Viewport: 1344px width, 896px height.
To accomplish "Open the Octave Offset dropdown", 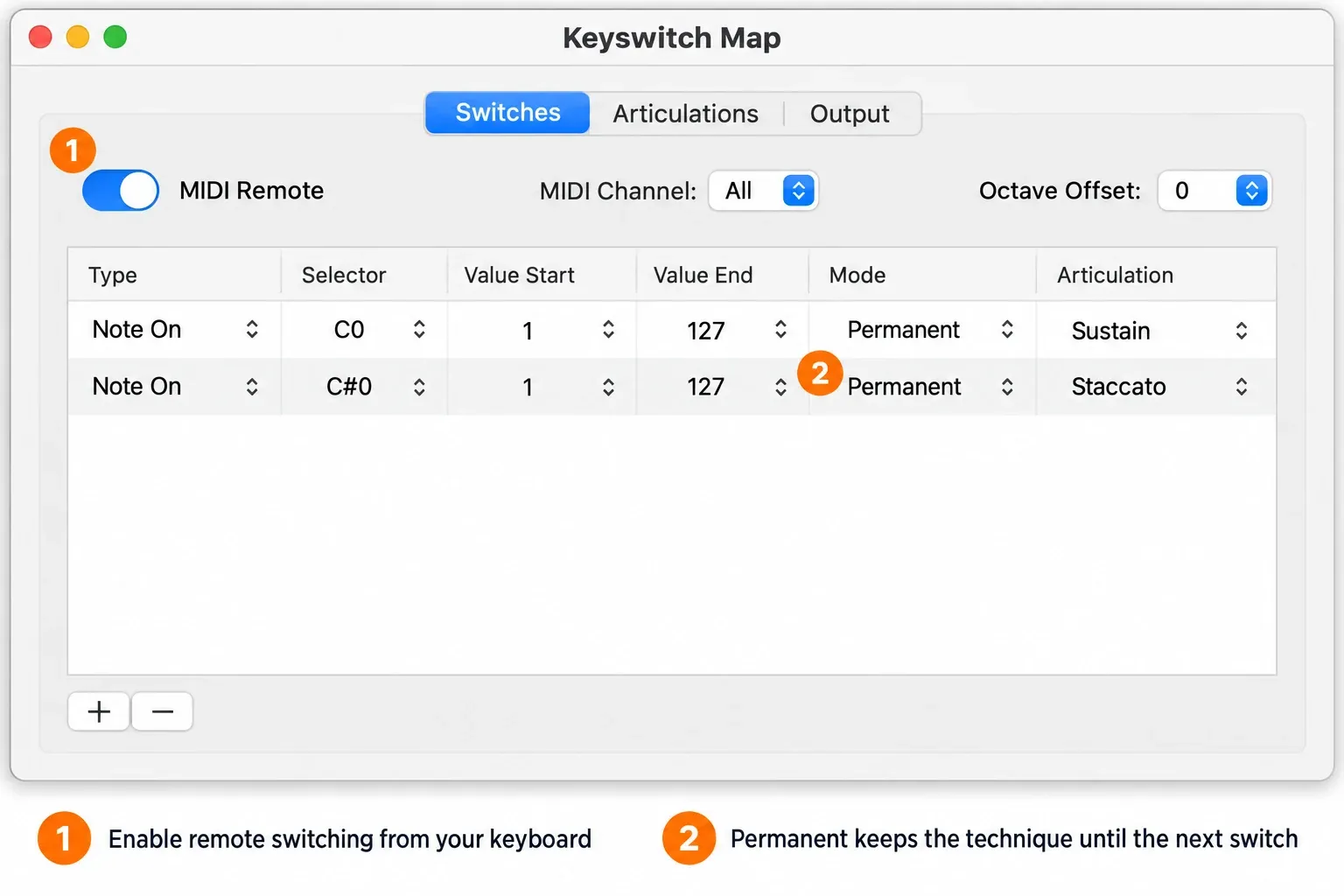I will click(x=1214, y=191).
